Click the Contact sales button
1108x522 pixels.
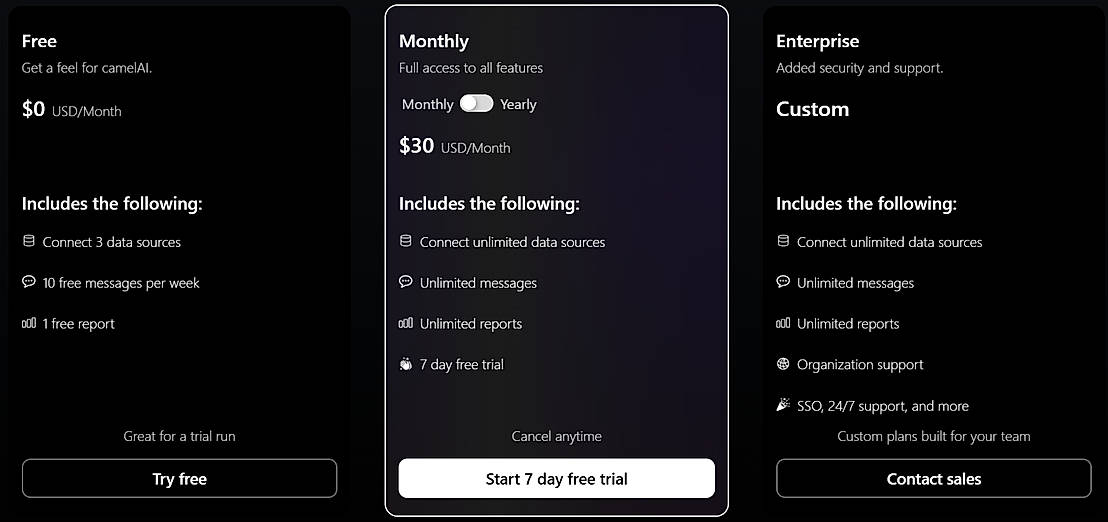tap(933, 479)
